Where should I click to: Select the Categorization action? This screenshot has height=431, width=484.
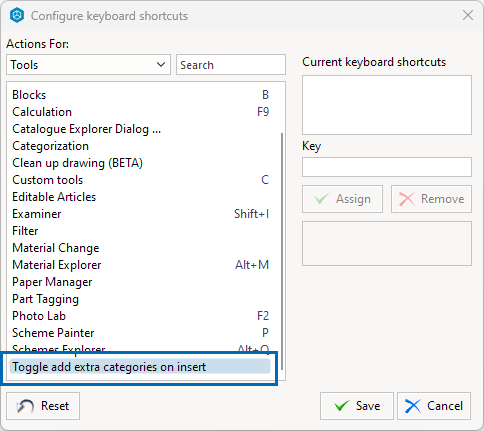point(140,146)
